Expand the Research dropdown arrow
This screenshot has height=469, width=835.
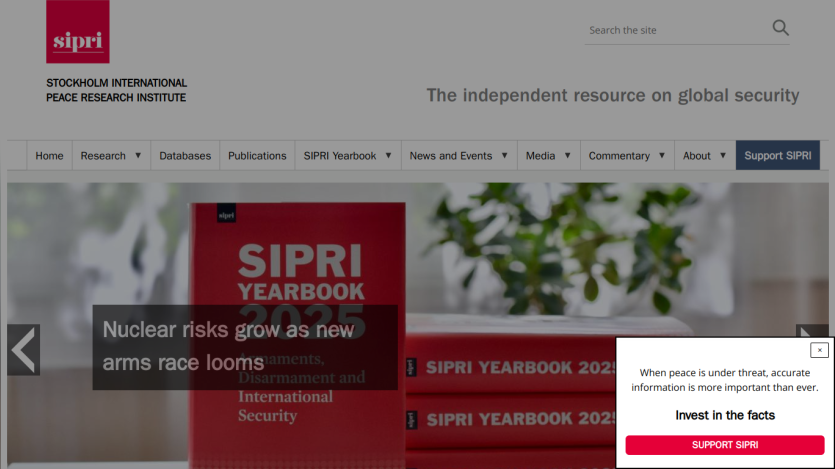(138, 155)
